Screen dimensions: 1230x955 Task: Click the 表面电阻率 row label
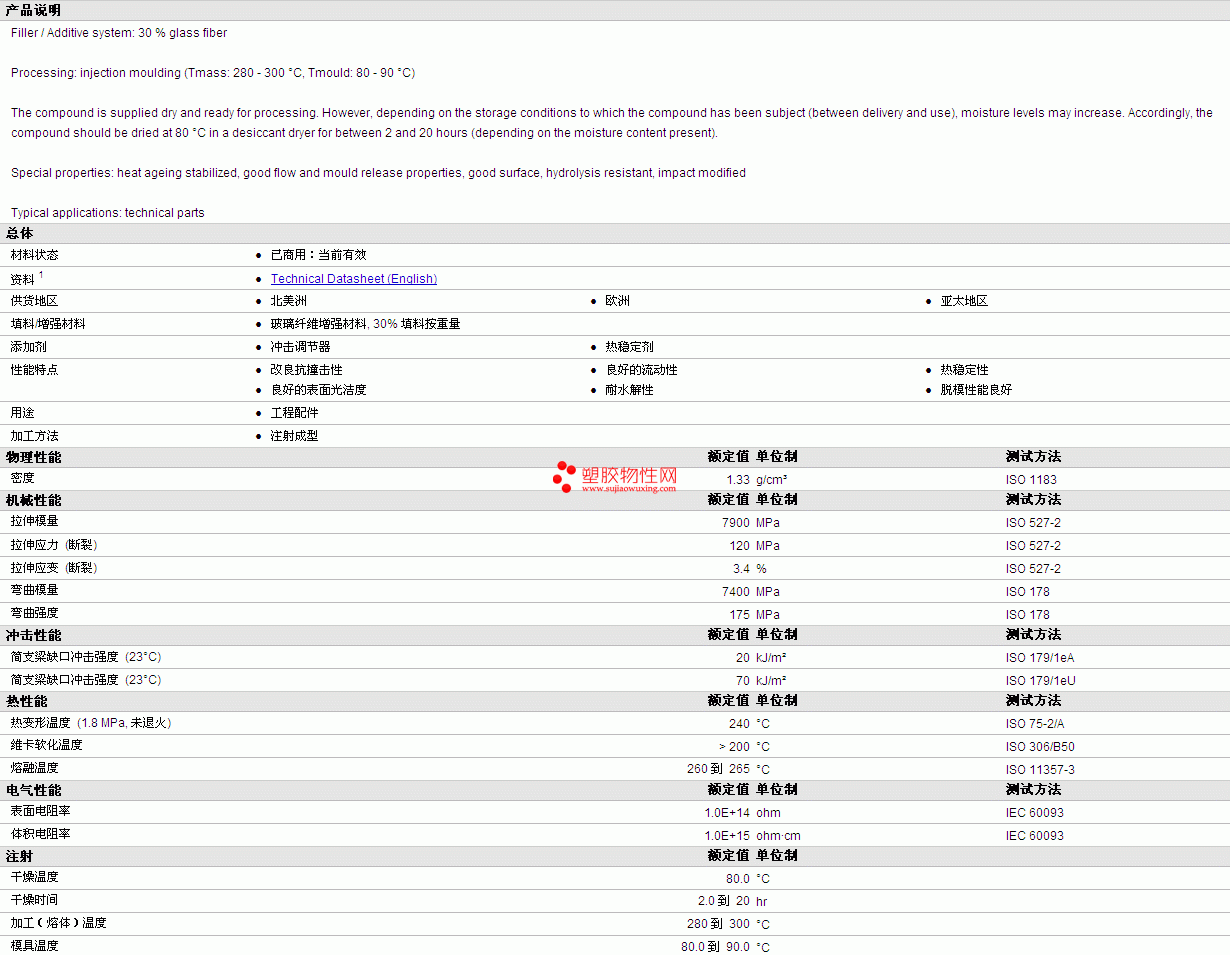[41, 812]
